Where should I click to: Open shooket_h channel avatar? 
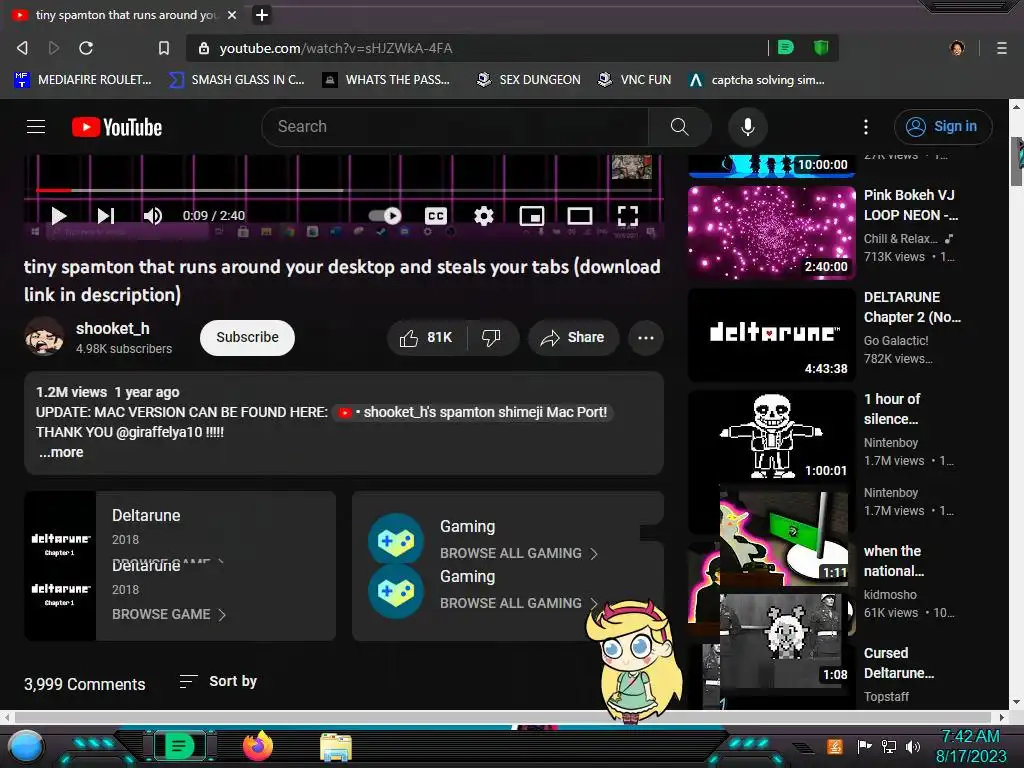44,336
